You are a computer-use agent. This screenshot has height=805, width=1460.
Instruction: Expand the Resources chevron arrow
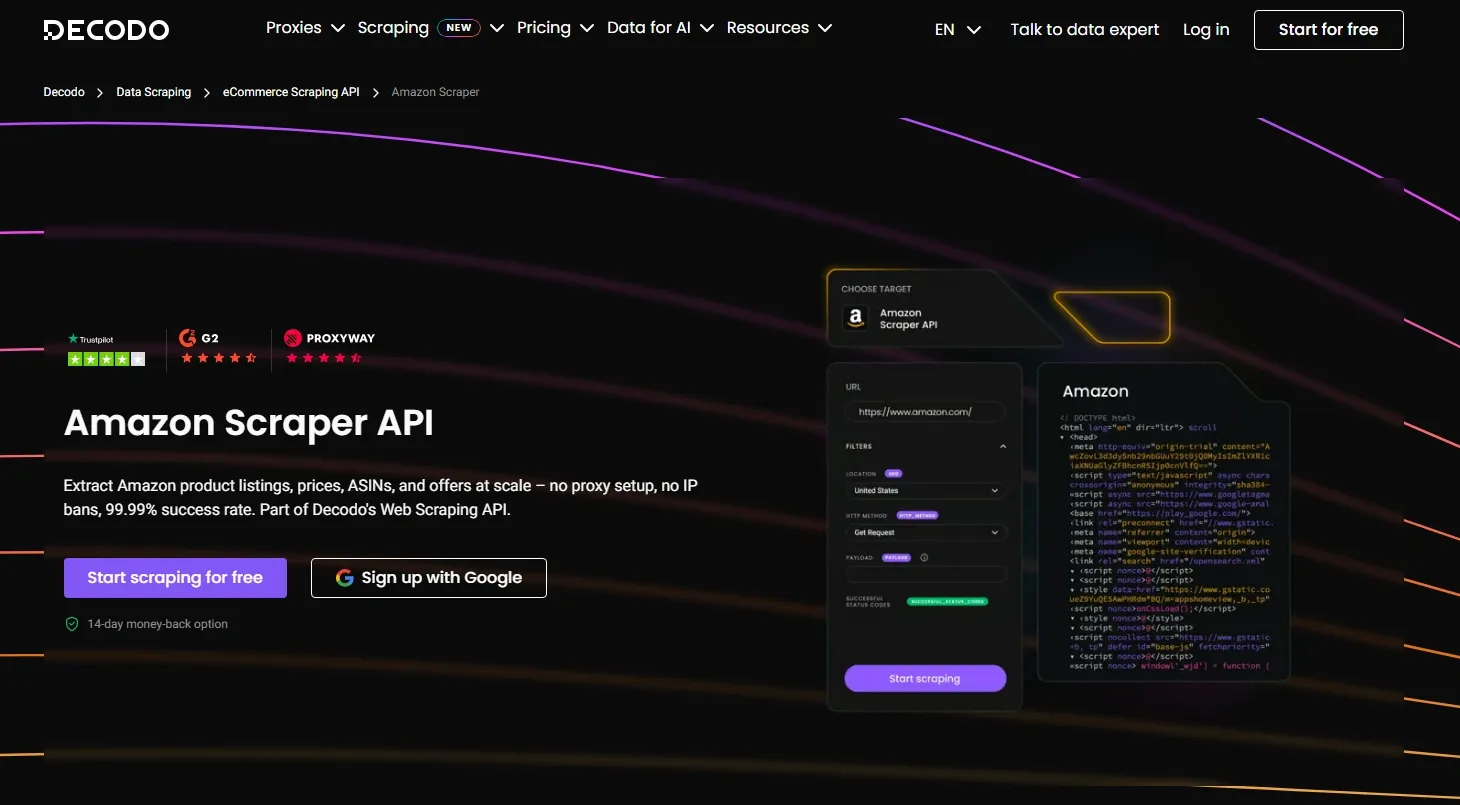(824, 28)
